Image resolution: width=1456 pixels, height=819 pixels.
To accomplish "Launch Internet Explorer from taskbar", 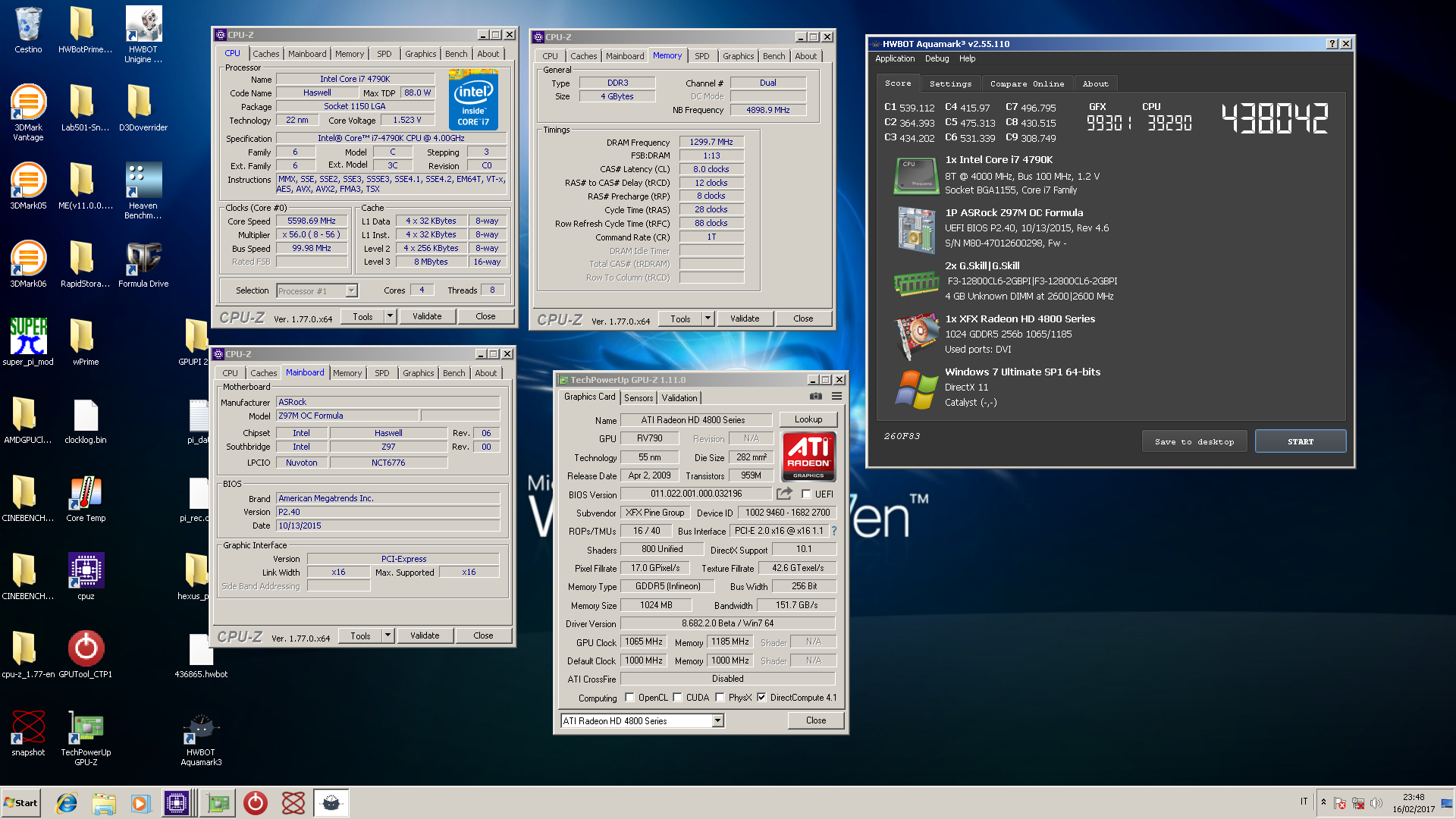I will point(67,803).
